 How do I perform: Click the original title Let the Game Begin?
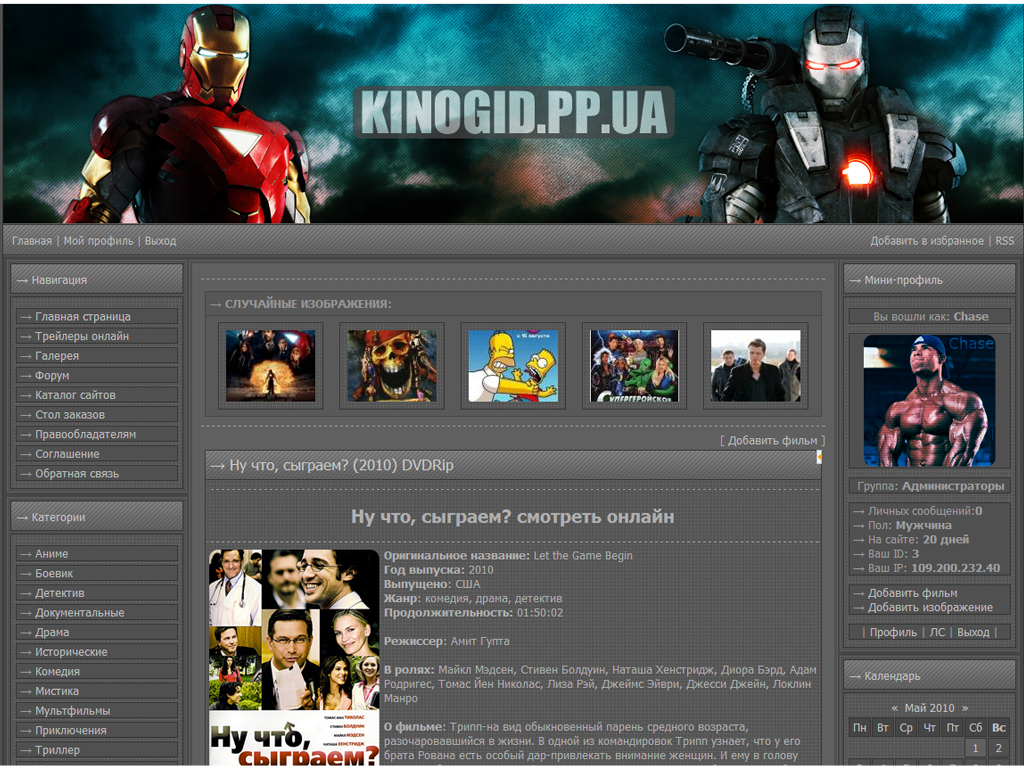(583, 556)
